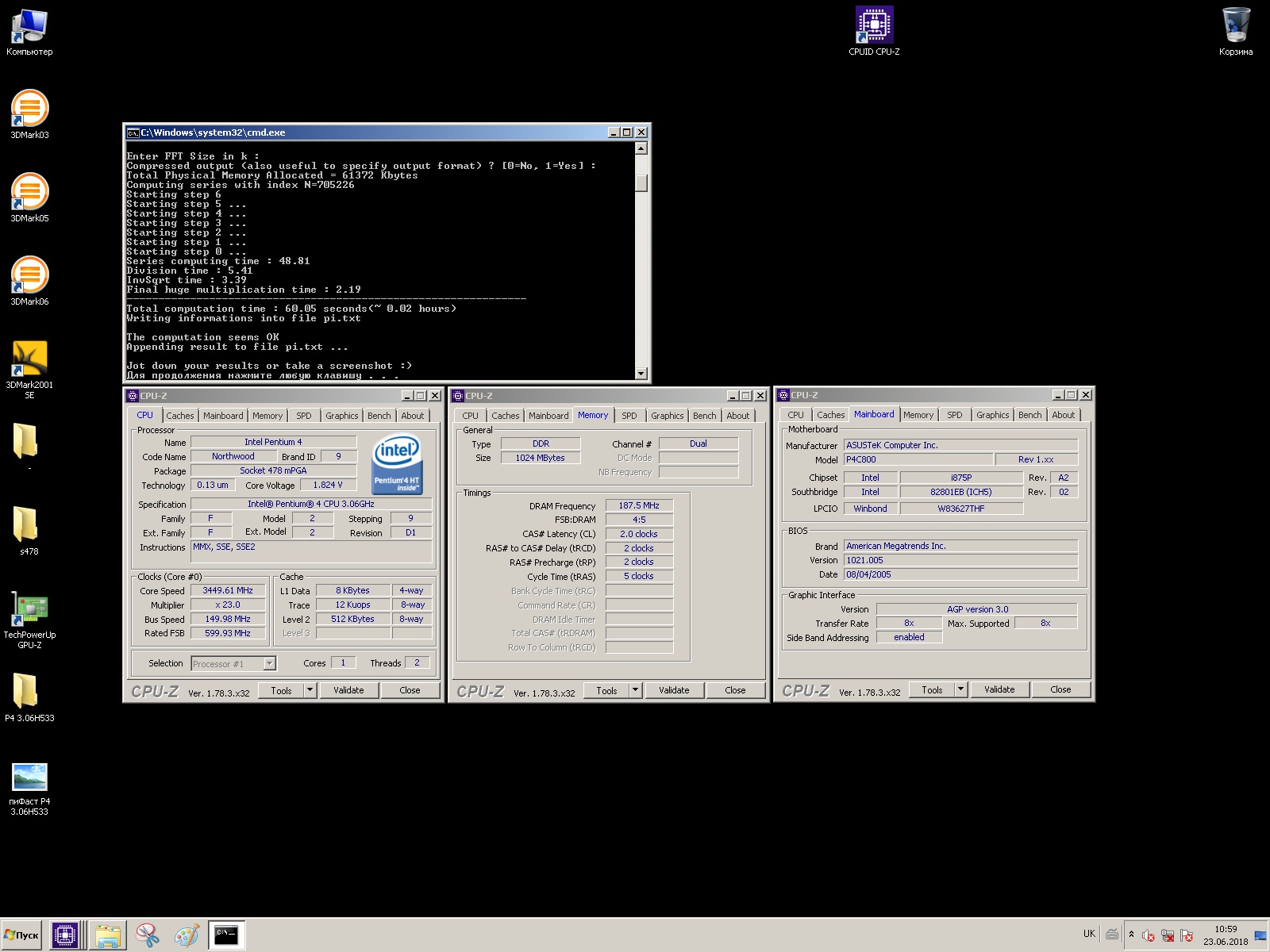Open the unnamed folder below 3DMark2001 SE
Screen dimensions: 1270x952
pos(25,446)
